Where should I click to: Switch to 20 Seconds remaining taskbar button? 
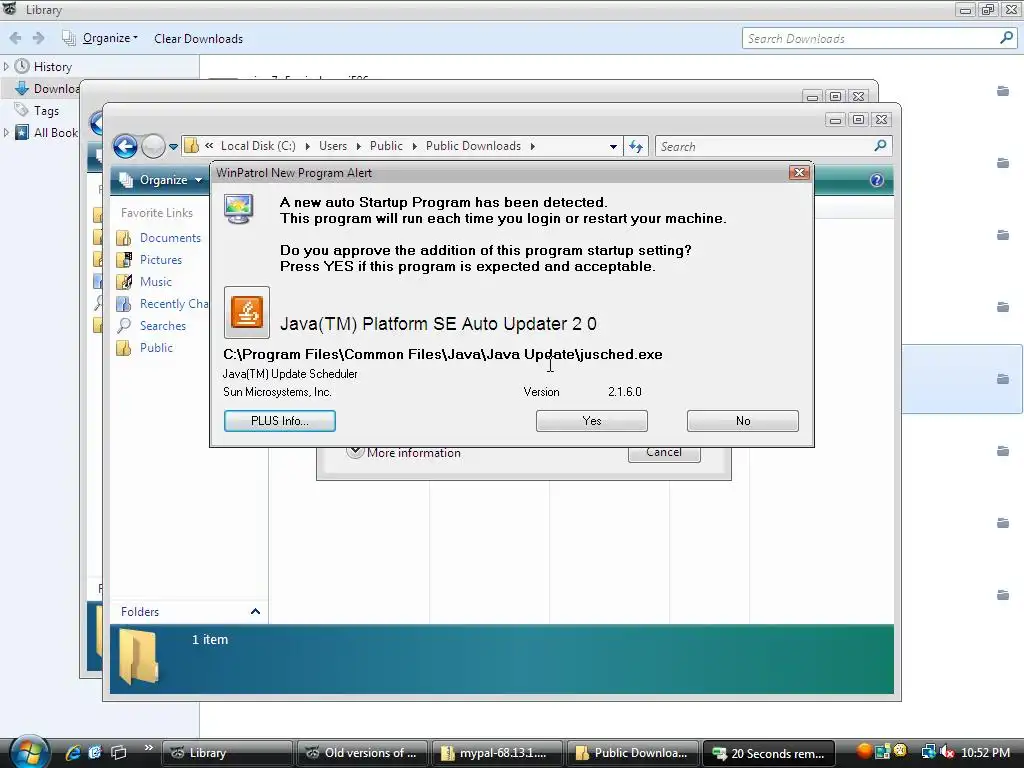coord(767,753)
